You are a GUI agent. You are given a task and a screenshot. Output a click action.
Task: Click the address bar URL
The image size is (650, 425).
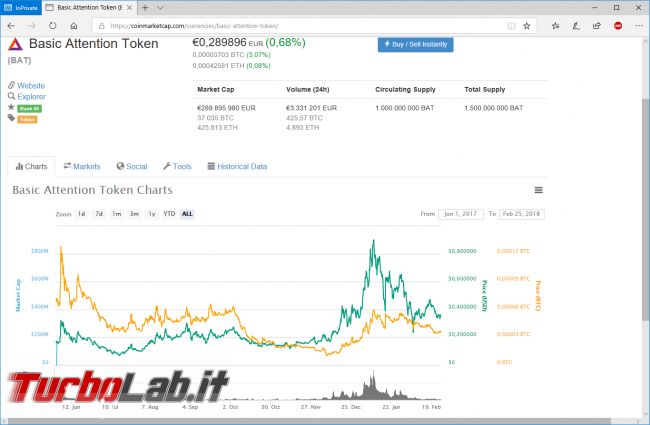pos(194,26)
